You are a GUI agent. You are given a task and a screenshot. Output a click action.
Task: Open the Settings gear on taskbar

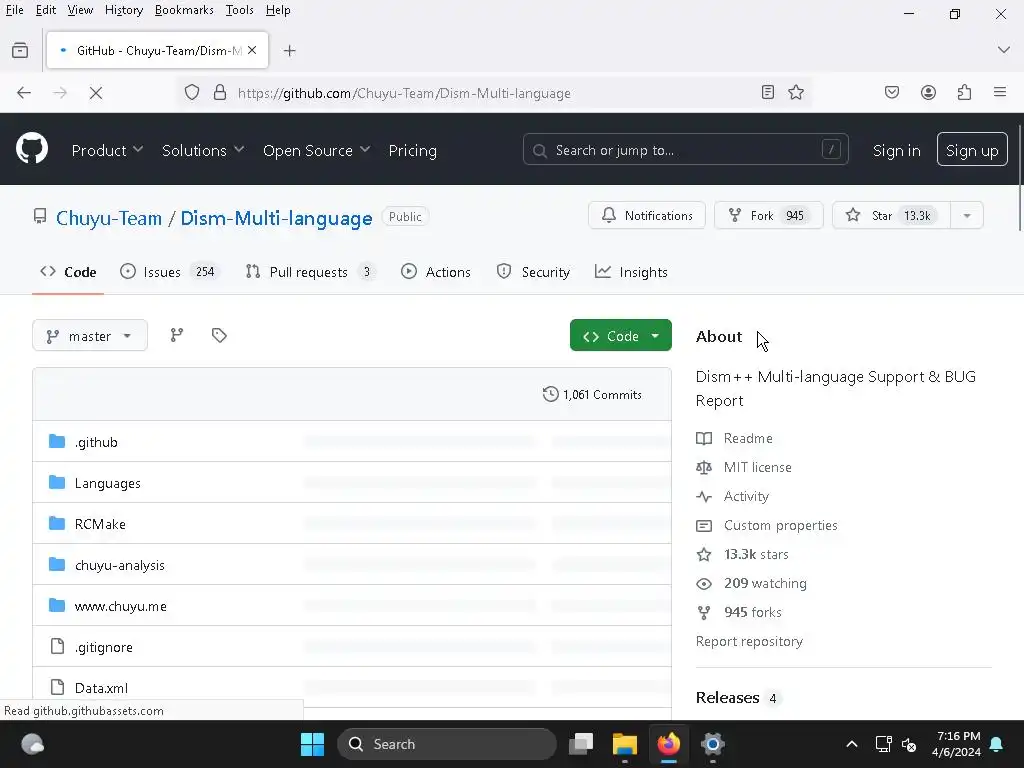click(x=712, y=744)
